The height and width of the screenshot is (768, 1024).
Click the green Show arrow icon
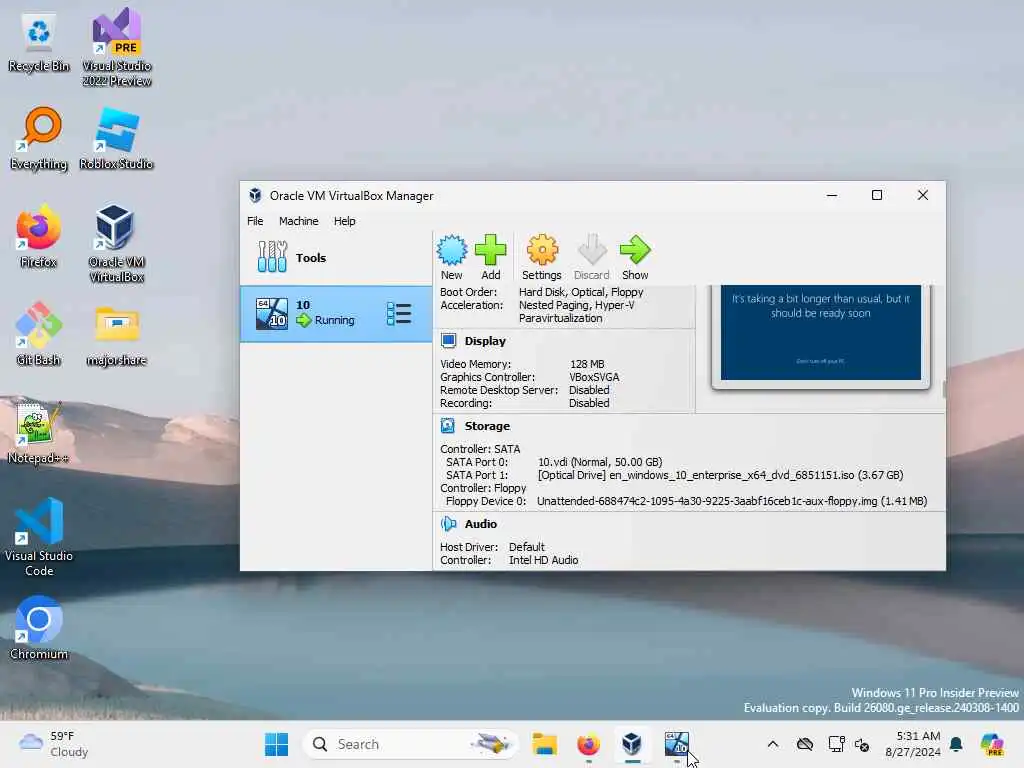[635, 251]
